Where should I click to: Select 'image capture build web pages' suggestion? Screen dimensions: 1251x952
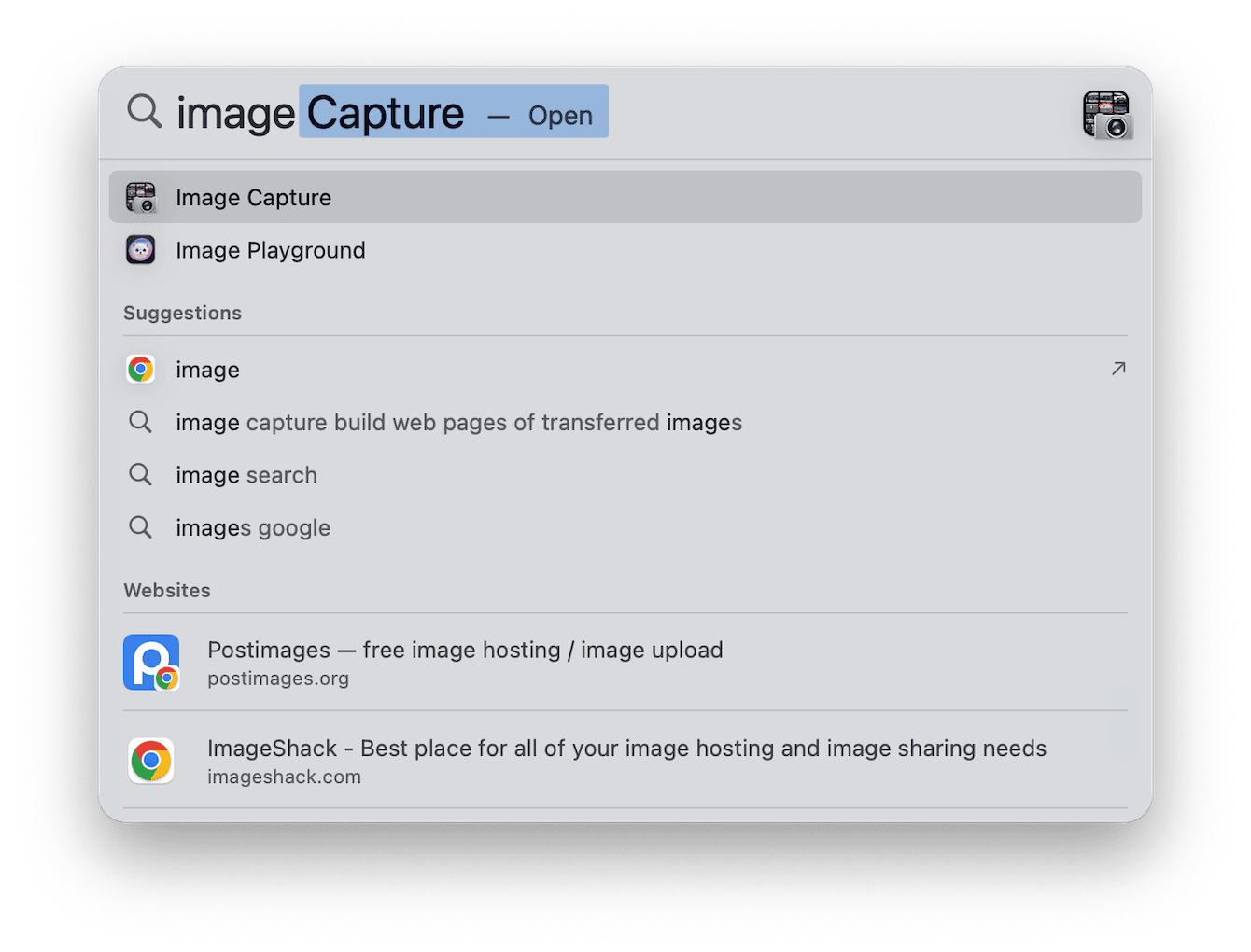click(x=458, y=423)
